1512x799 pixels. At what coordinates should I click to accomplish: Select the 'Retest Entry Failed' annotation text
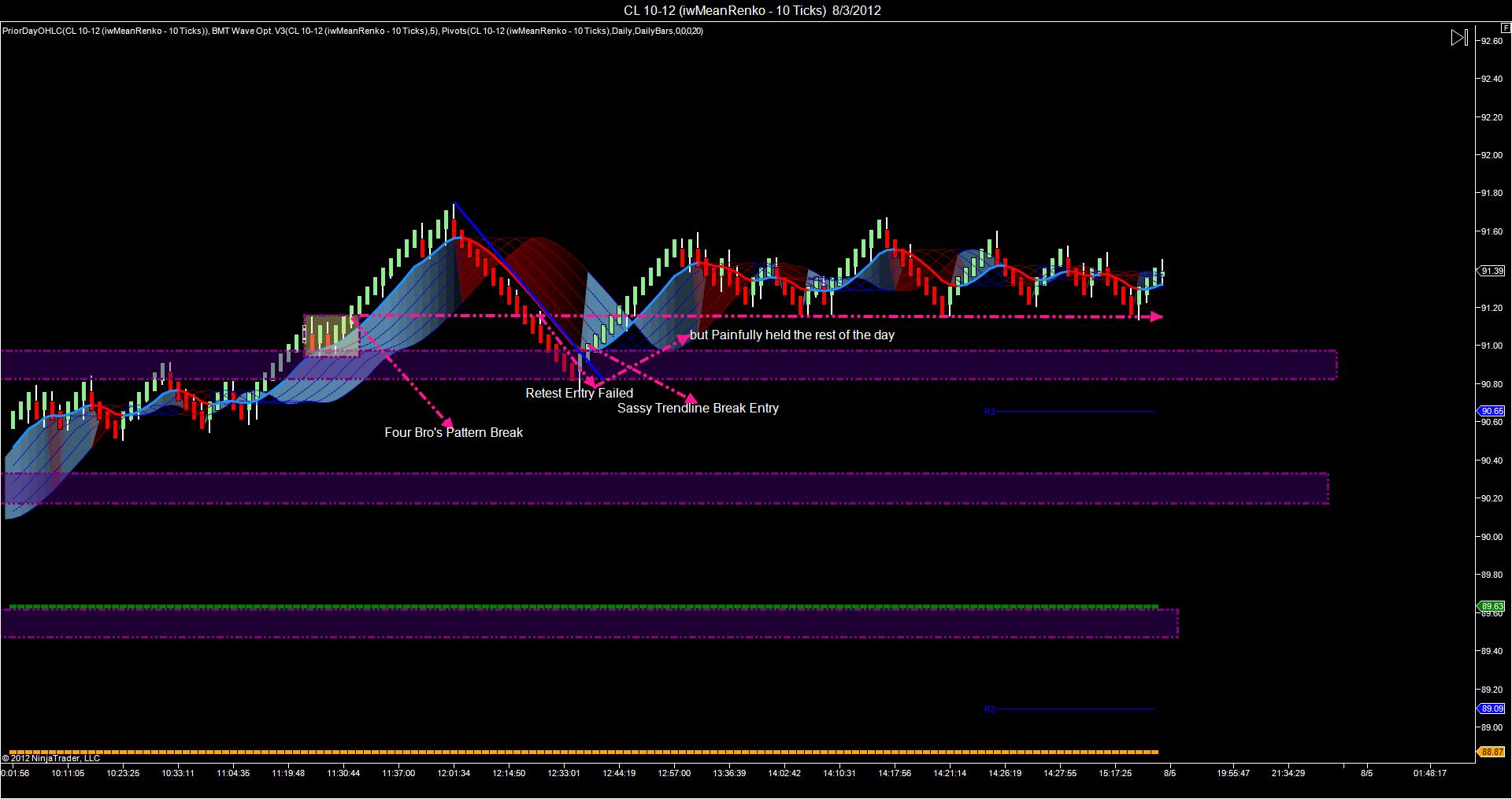pyautogui.click(x=579, y=393)
